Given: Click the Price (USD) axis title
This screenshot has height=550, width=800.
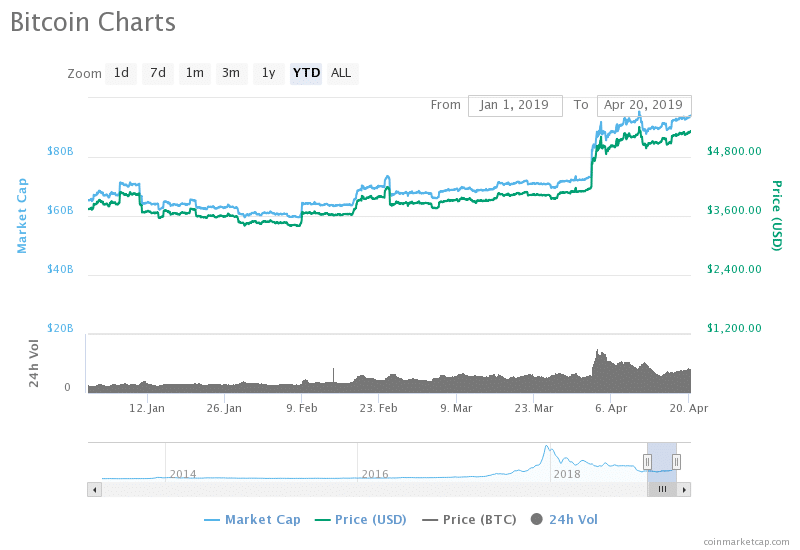Looking at the screenshot, I should tap(777, 216).
